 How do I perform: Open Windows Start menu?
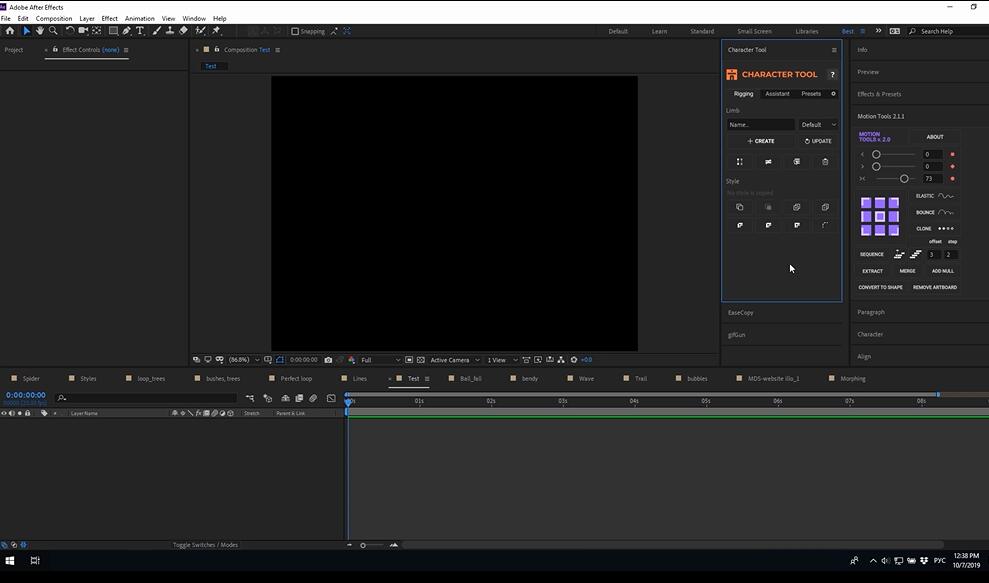point(10,560)
